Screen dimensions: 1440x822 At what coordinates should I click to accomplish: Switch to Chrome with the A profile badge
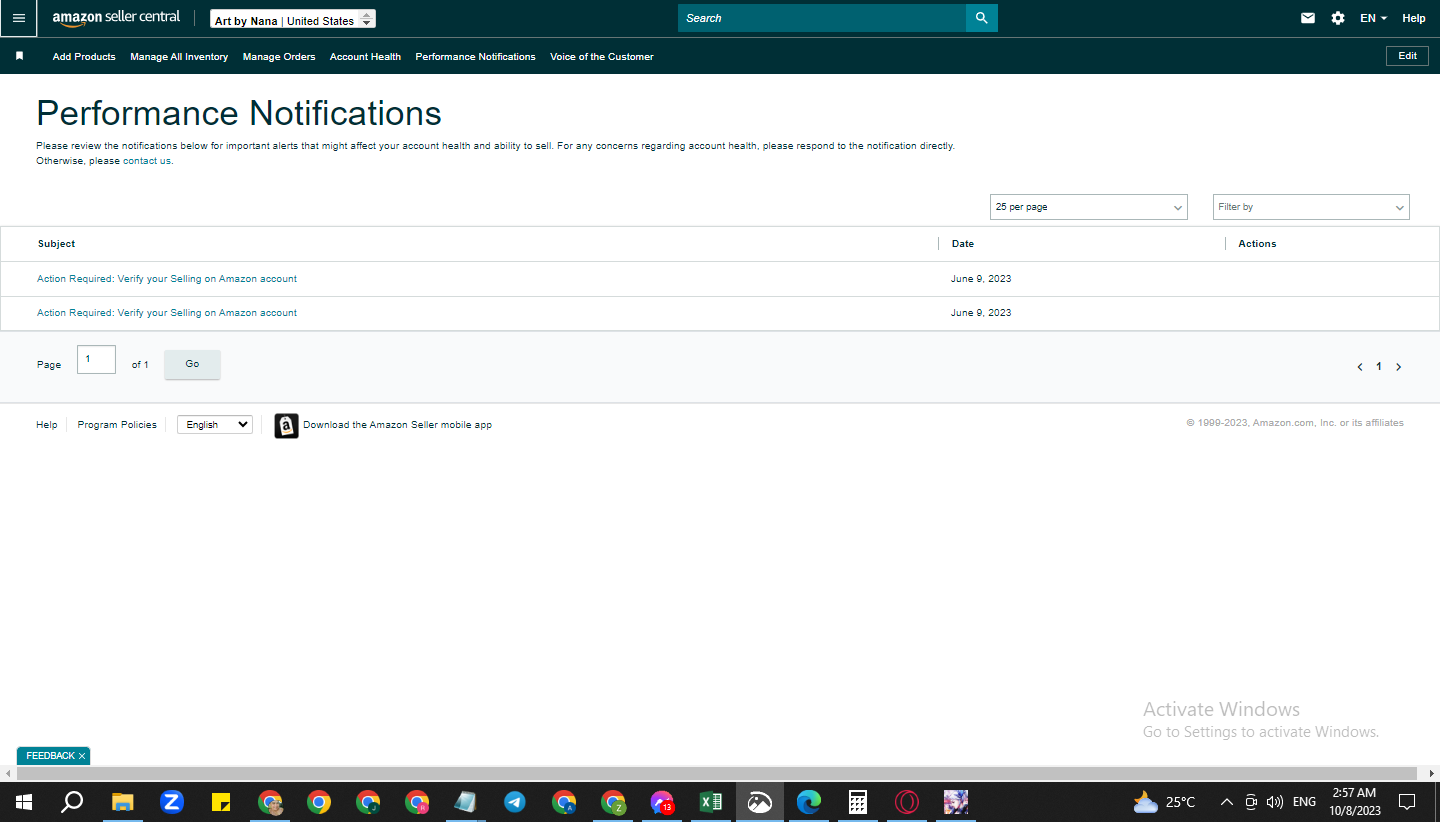pos(564,802)
